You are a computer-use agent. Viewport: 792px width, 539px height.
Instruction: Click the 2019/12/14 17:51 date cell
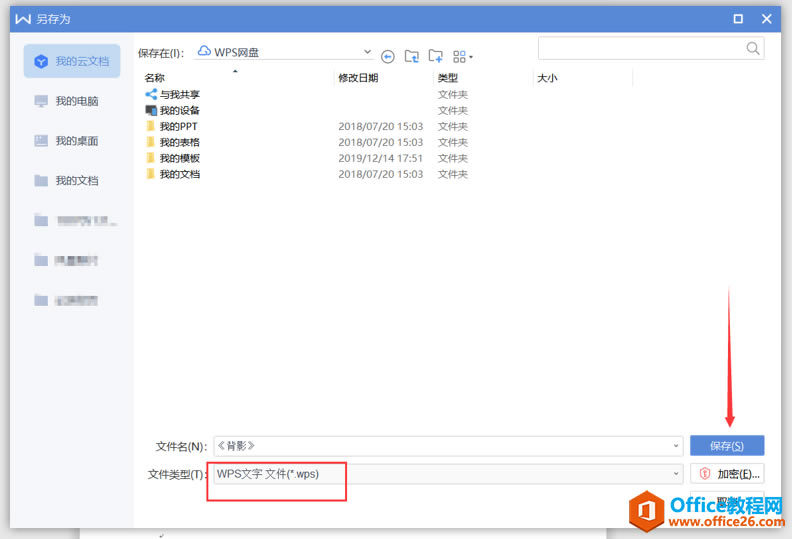click(x=380, y=158)
